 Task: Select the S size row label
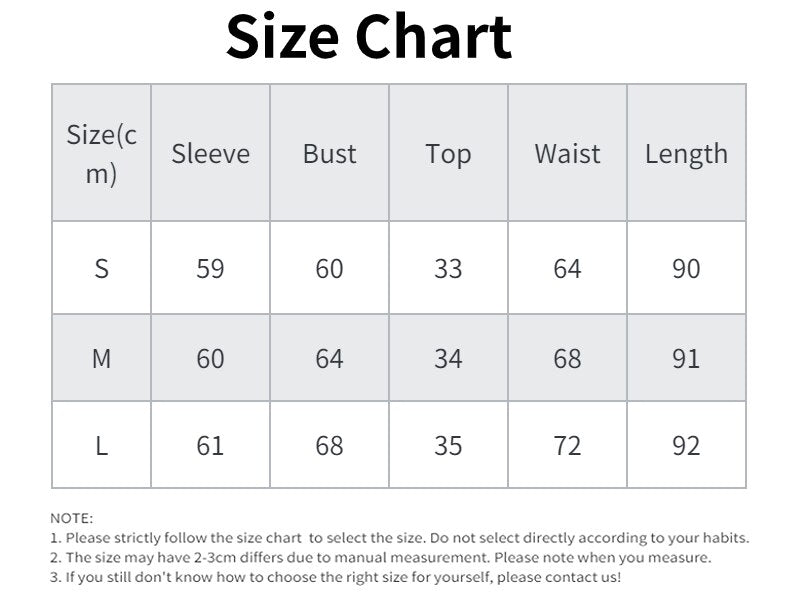point(101,269)
